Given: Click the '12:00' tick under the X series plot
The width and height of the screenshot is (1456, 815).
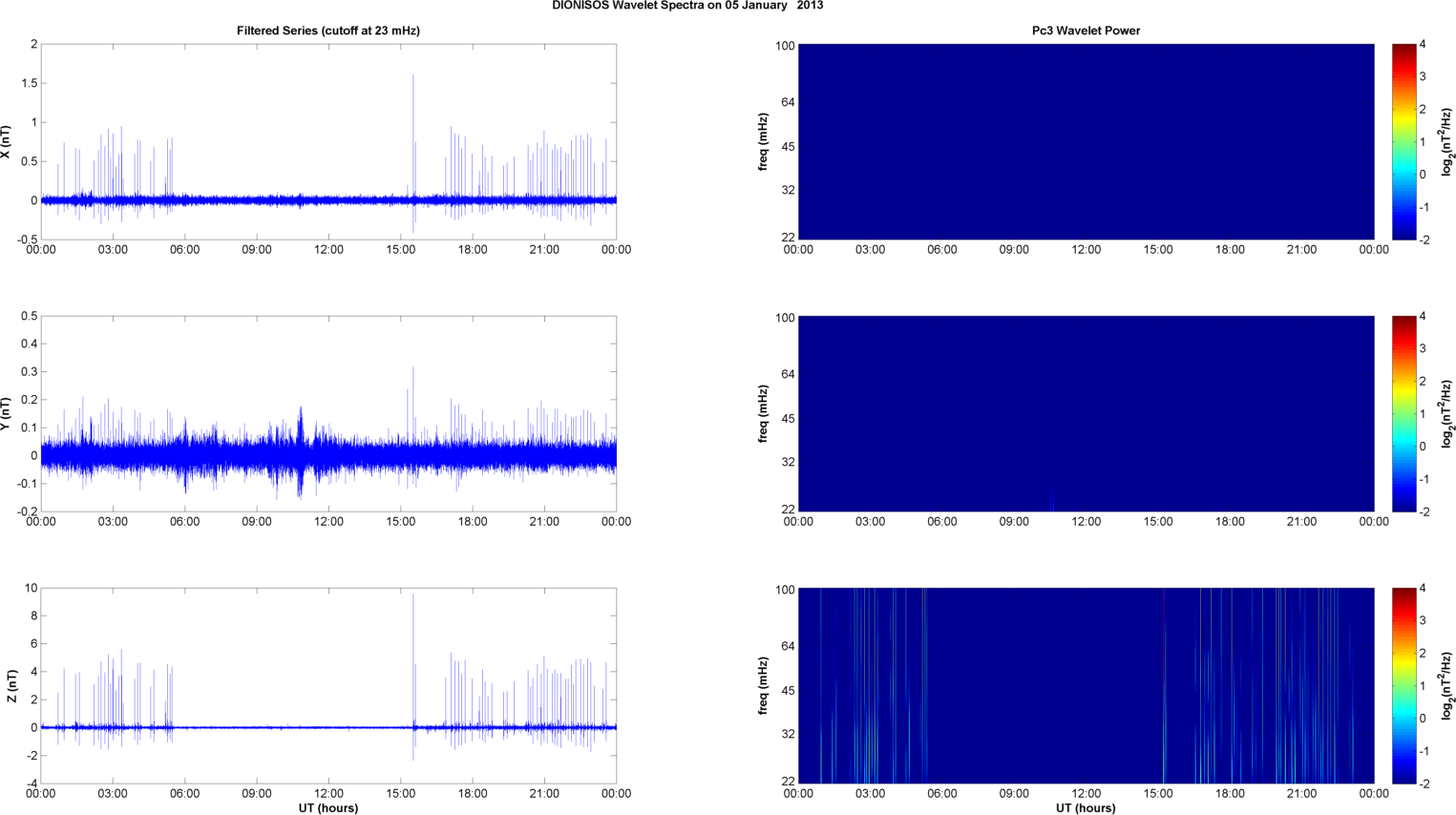Looking at the screenshot, I should (x=328, y=250).
